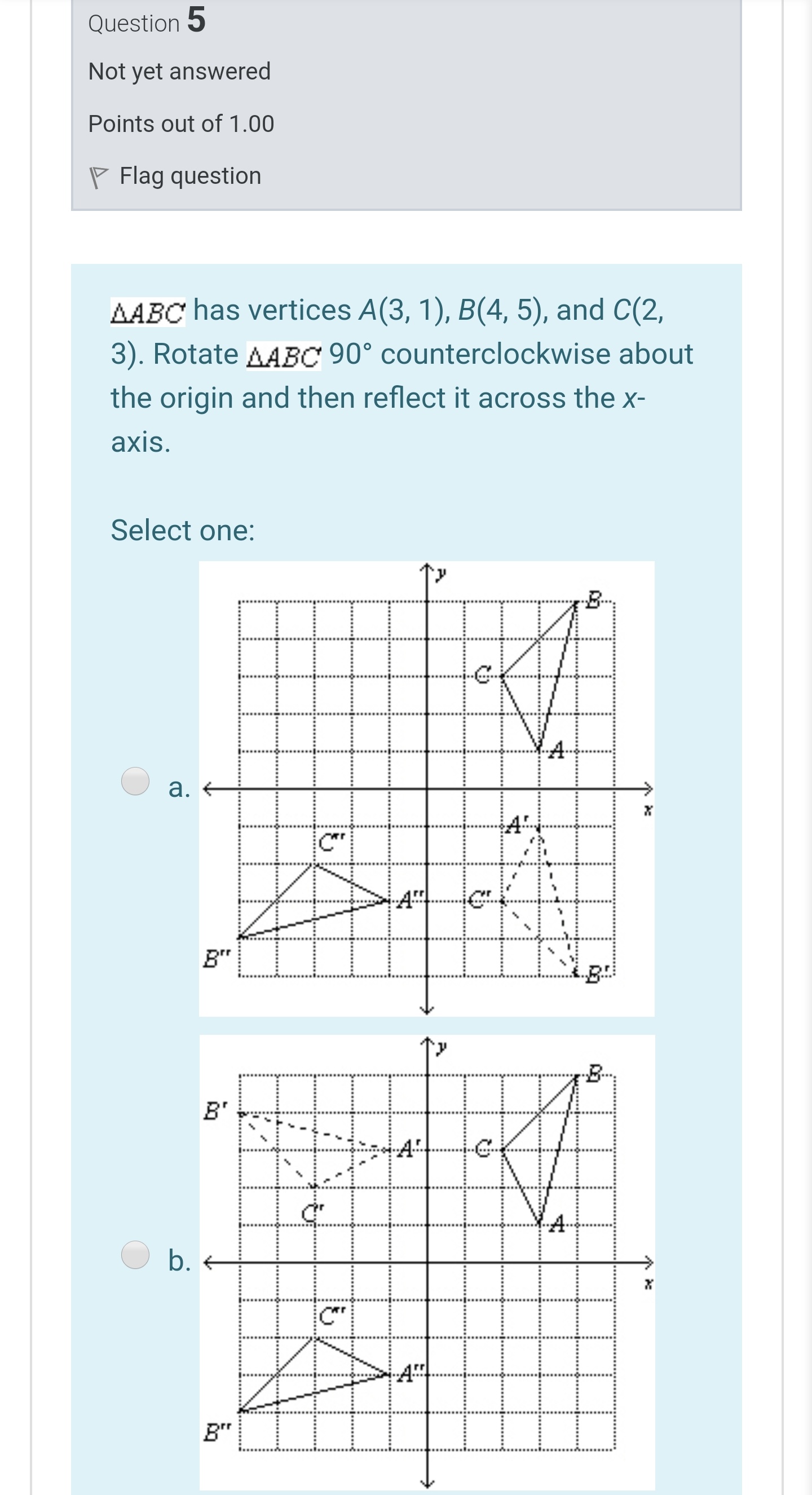Click the Select one label
812x1495 pixels.
click(x=182, y=530)
